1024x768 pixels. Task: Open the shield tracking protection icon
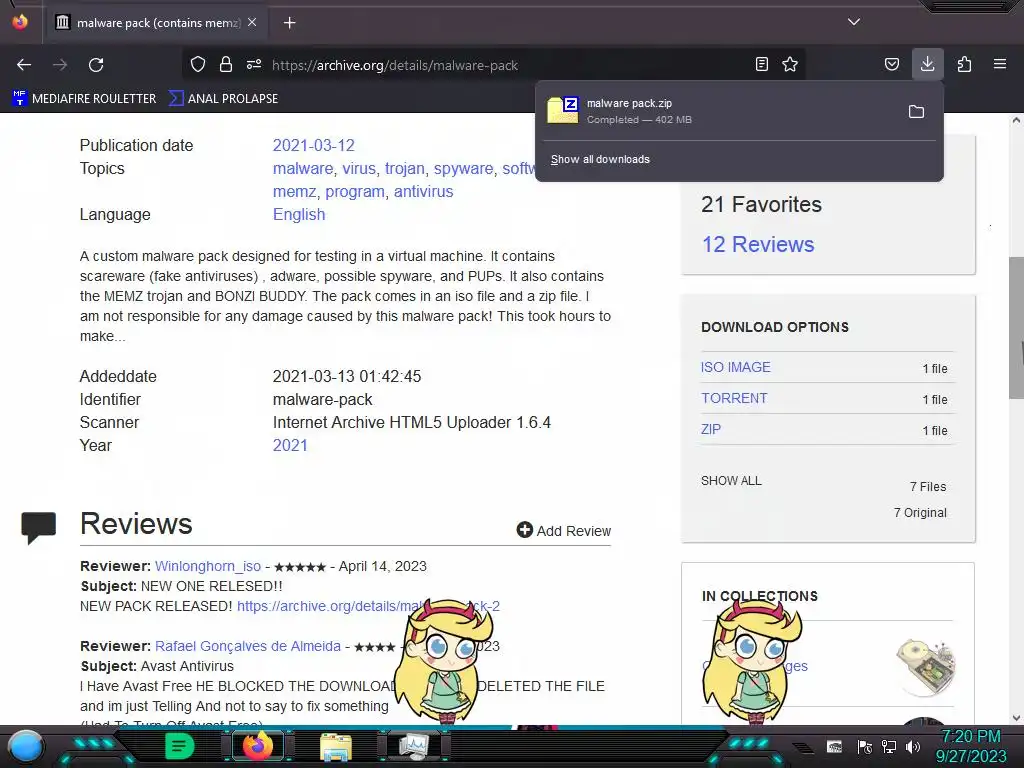pos(198,64)
